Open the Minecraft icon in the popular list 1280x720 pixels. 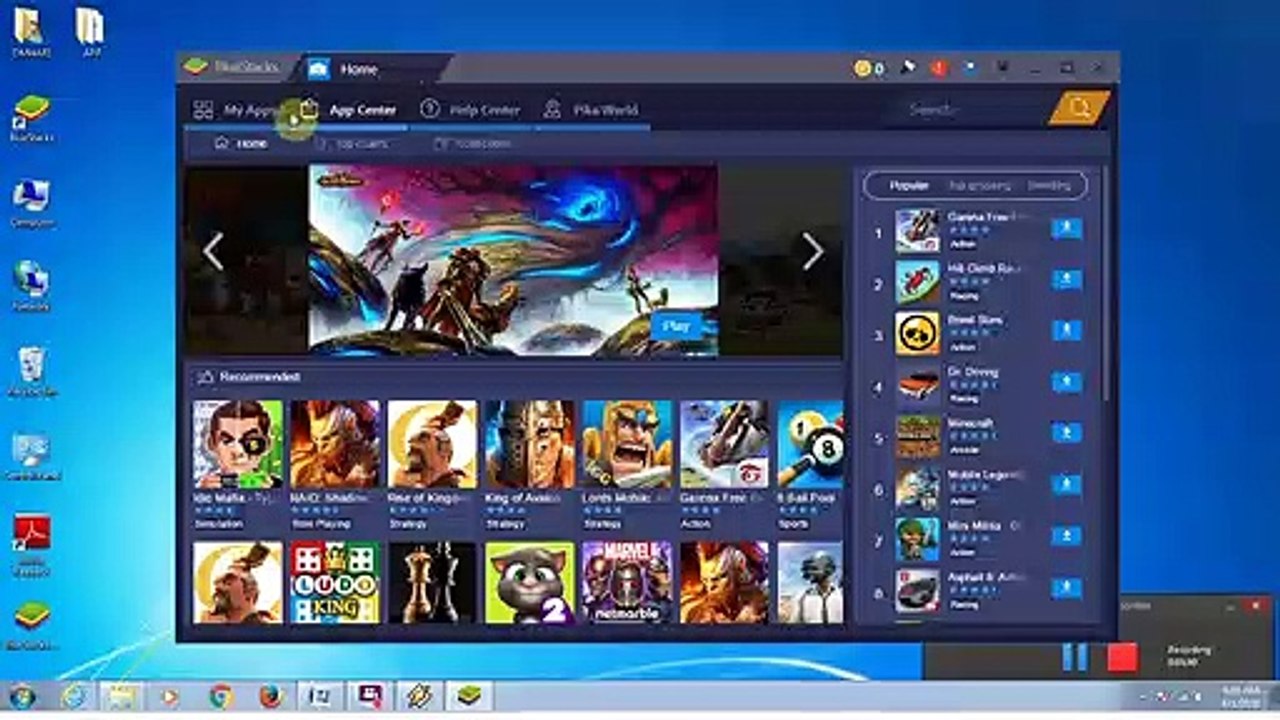[917, 436]
